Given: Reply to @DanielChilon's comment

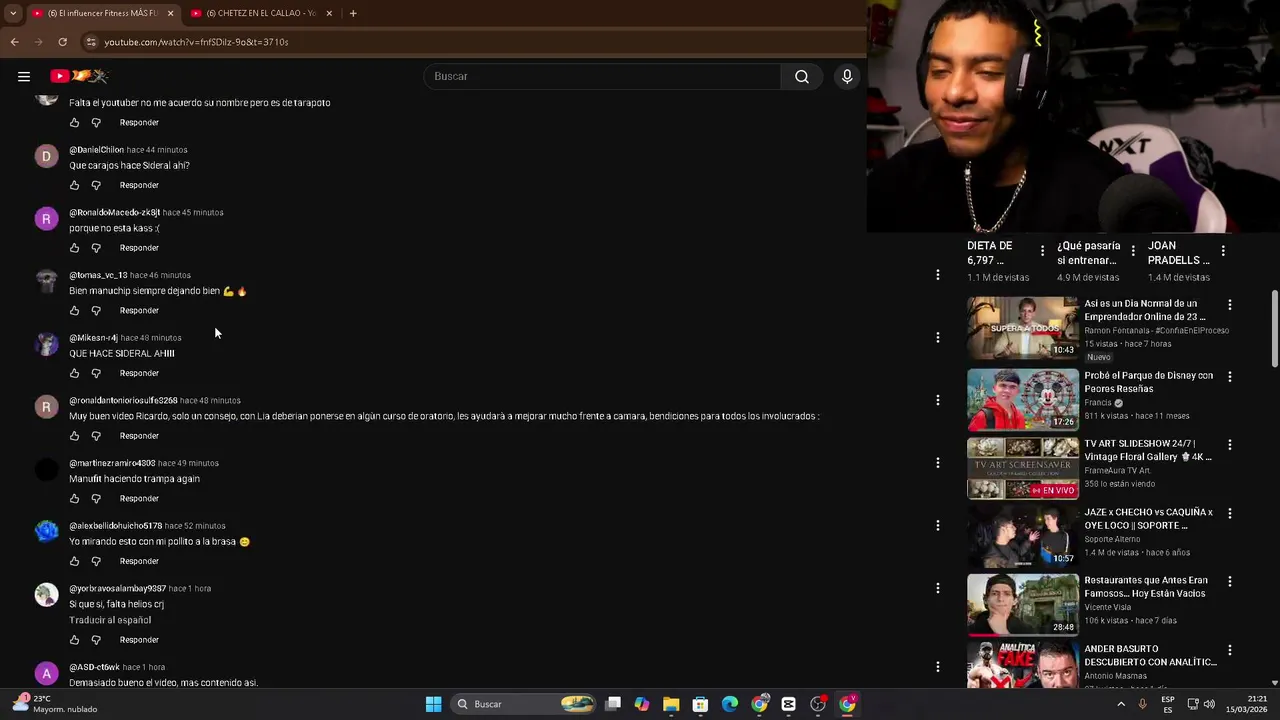Looking at the screenshot, I should 139,185.
